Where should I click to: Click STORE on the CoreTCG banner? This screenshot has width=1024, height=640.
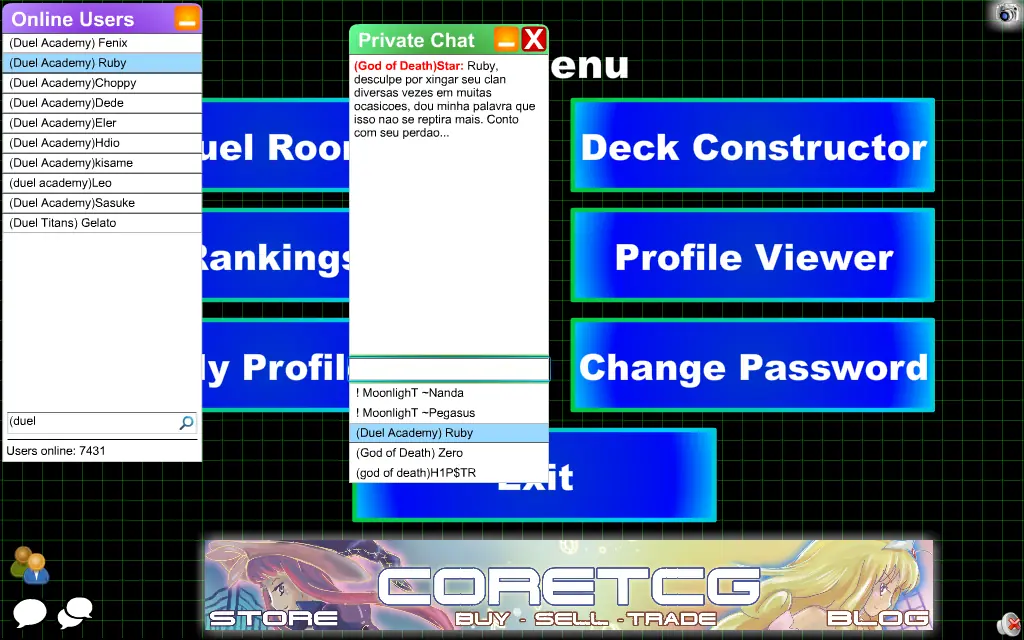(274, 618)
